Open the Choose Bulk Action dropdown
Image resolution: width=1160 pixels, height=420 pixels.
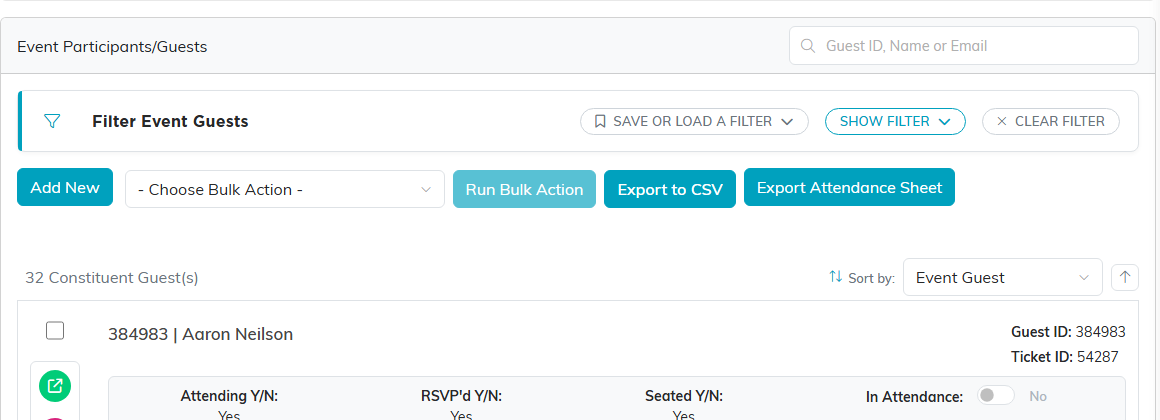(285, 189)
